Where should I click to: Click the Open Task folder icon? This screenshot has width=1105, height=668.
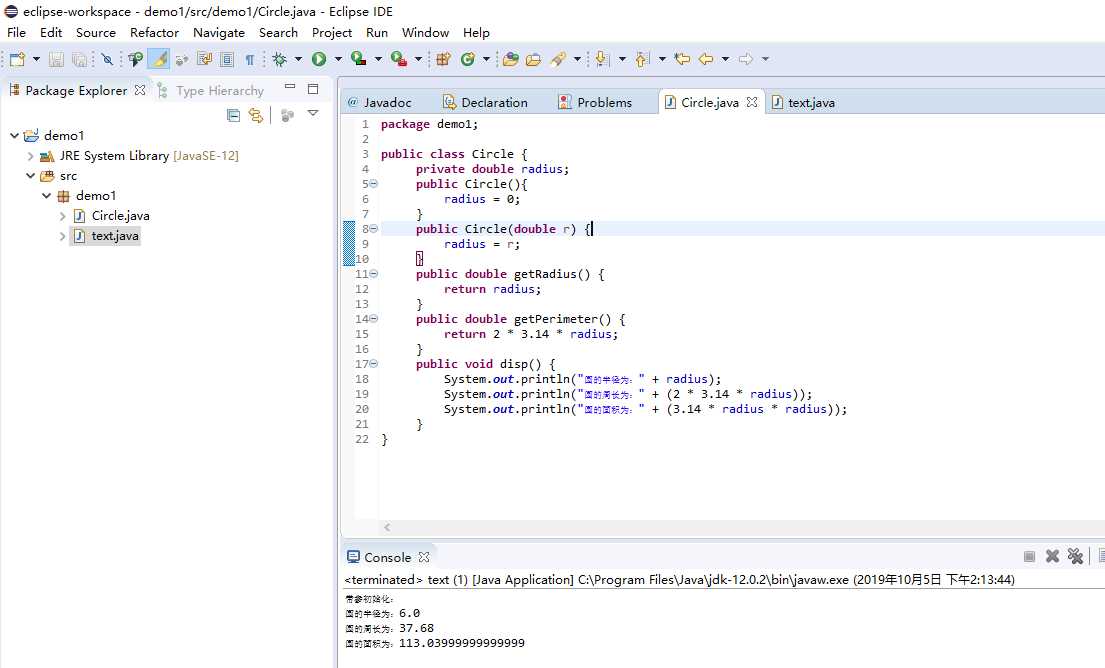pyautogui.click(x=533, y=59)
